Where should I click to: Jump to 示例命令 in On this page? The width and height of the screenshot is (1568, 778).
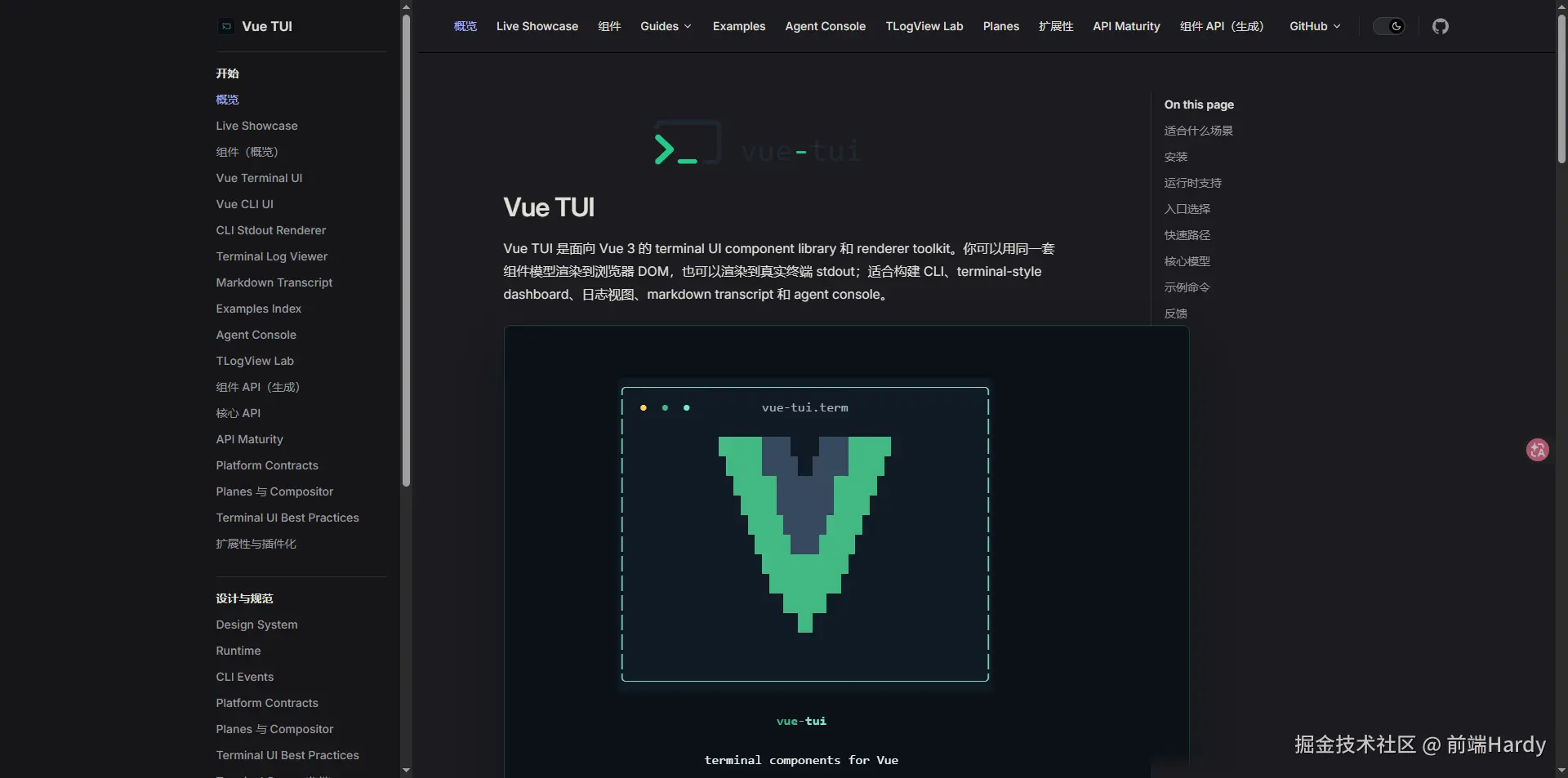(1187, 287)
